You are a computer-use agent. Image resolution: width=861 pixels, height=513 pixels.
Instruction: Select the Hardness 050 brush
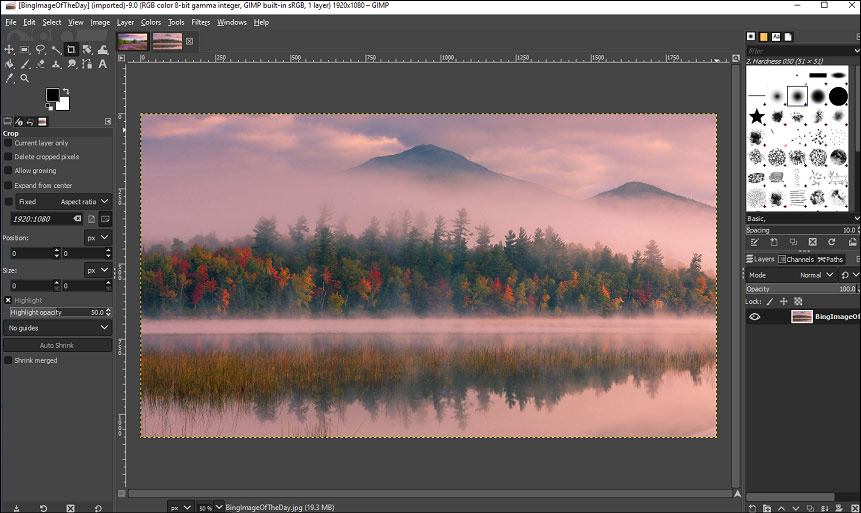click(x=797, y=96)
